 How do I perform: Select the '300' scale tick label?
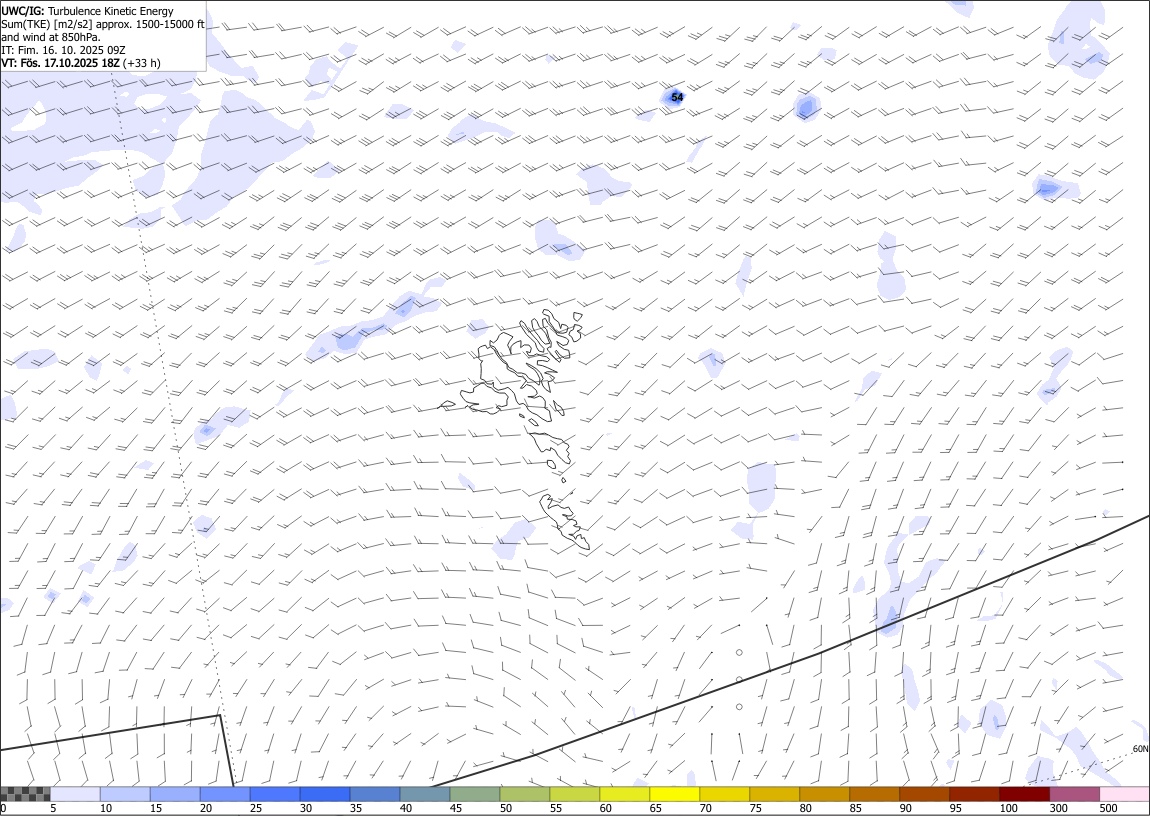point(1058,808)
